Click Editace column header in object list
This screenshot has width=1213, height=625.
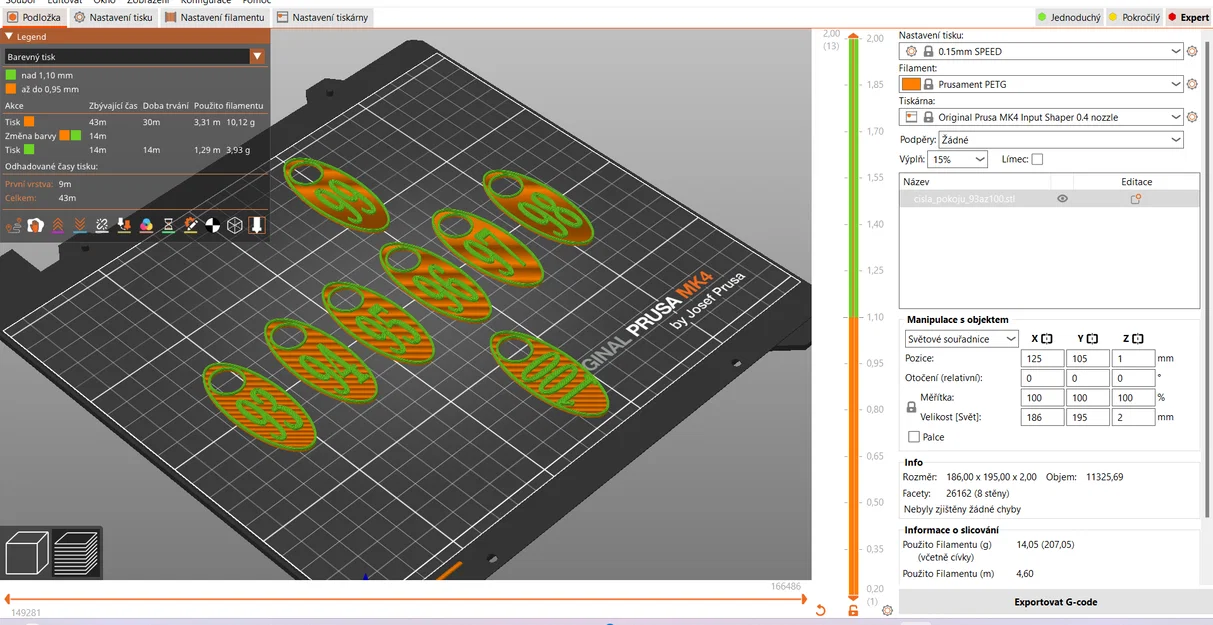[x=1136, y=182]
